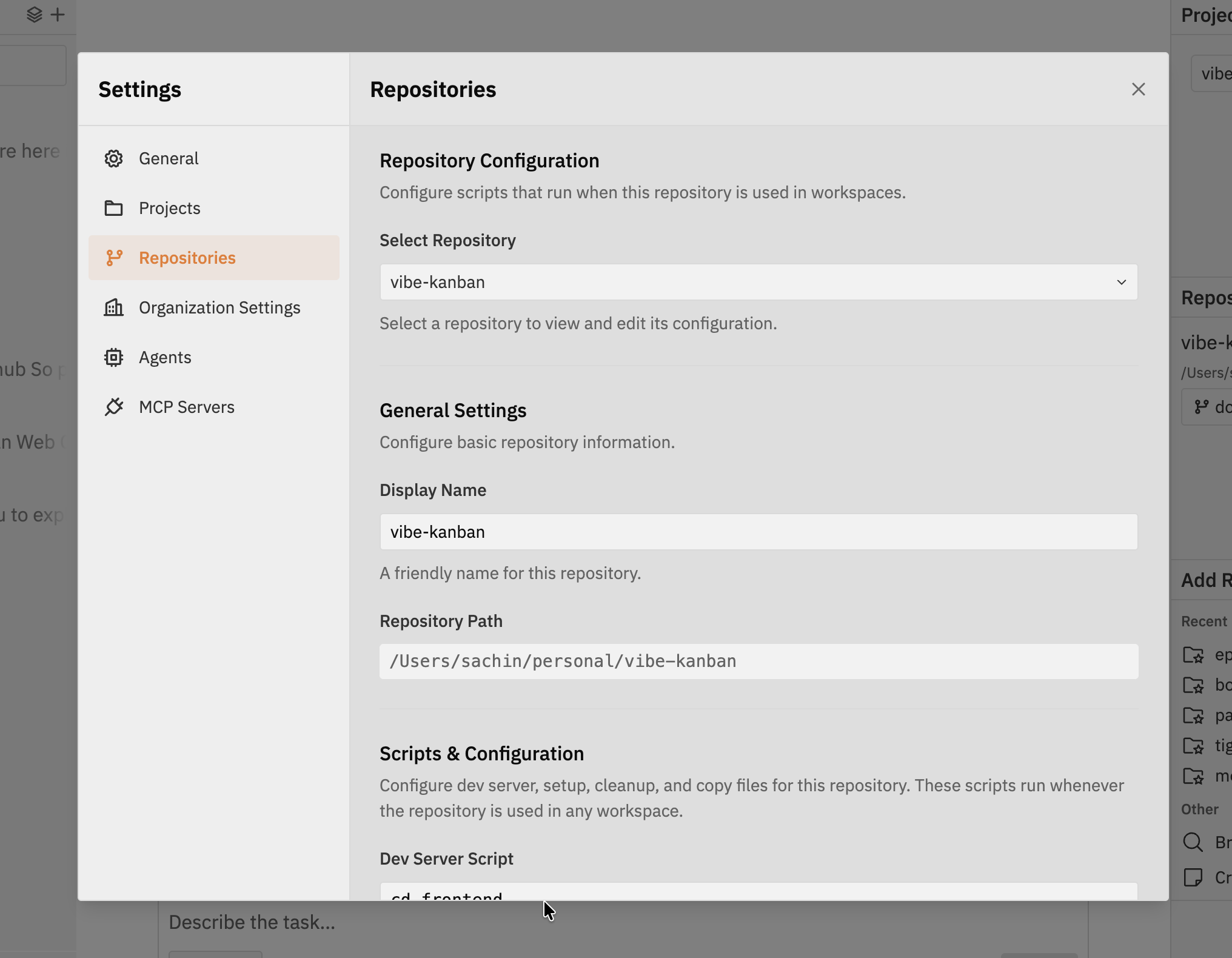This screenshot has height=958, width=1232.
Task: Click the Create document icon under Other
Action: point(1194,878)
